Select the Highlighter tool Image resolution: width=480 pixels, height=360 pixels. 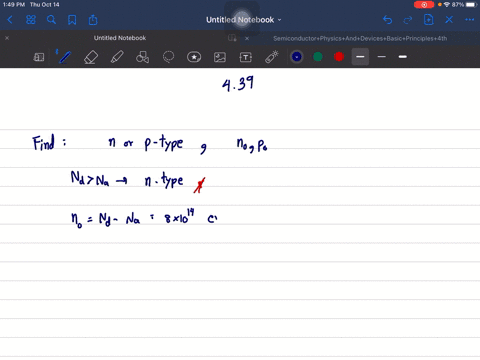coord(117,57)
